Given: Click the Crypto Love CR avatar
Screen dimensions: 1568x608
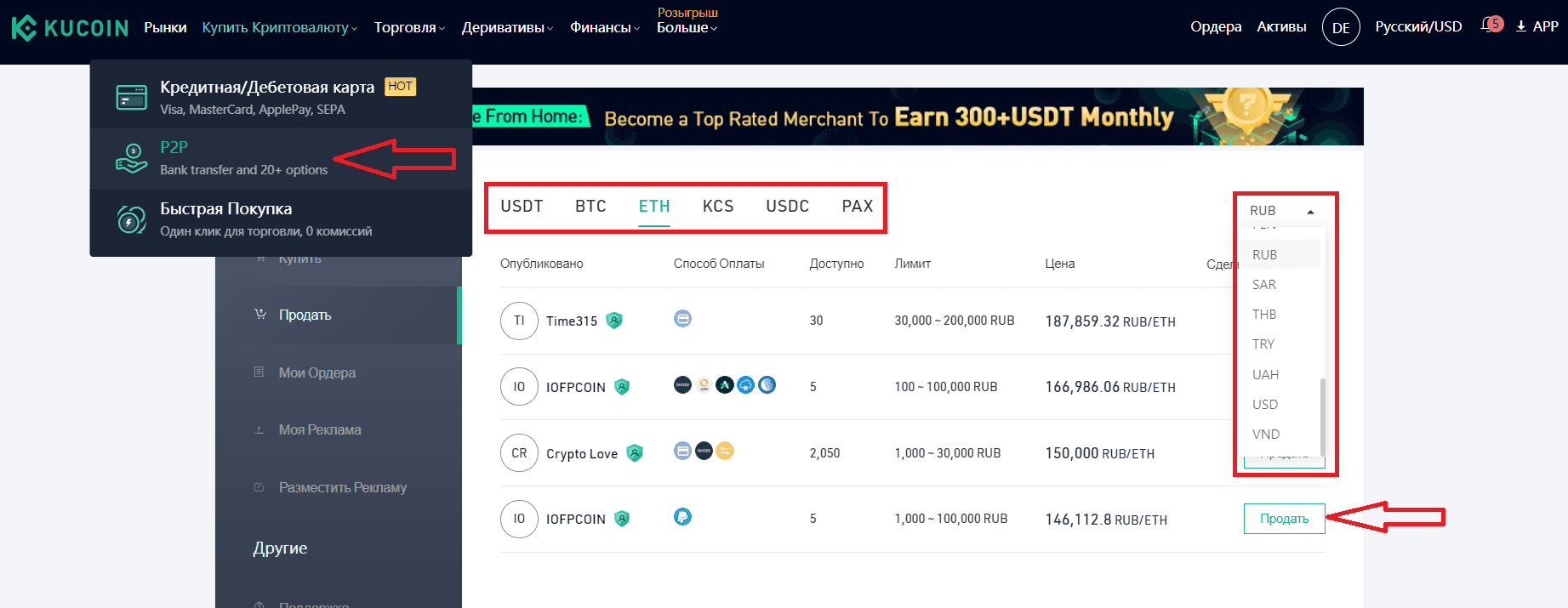Looking at the screenshot, I should 519,453.
